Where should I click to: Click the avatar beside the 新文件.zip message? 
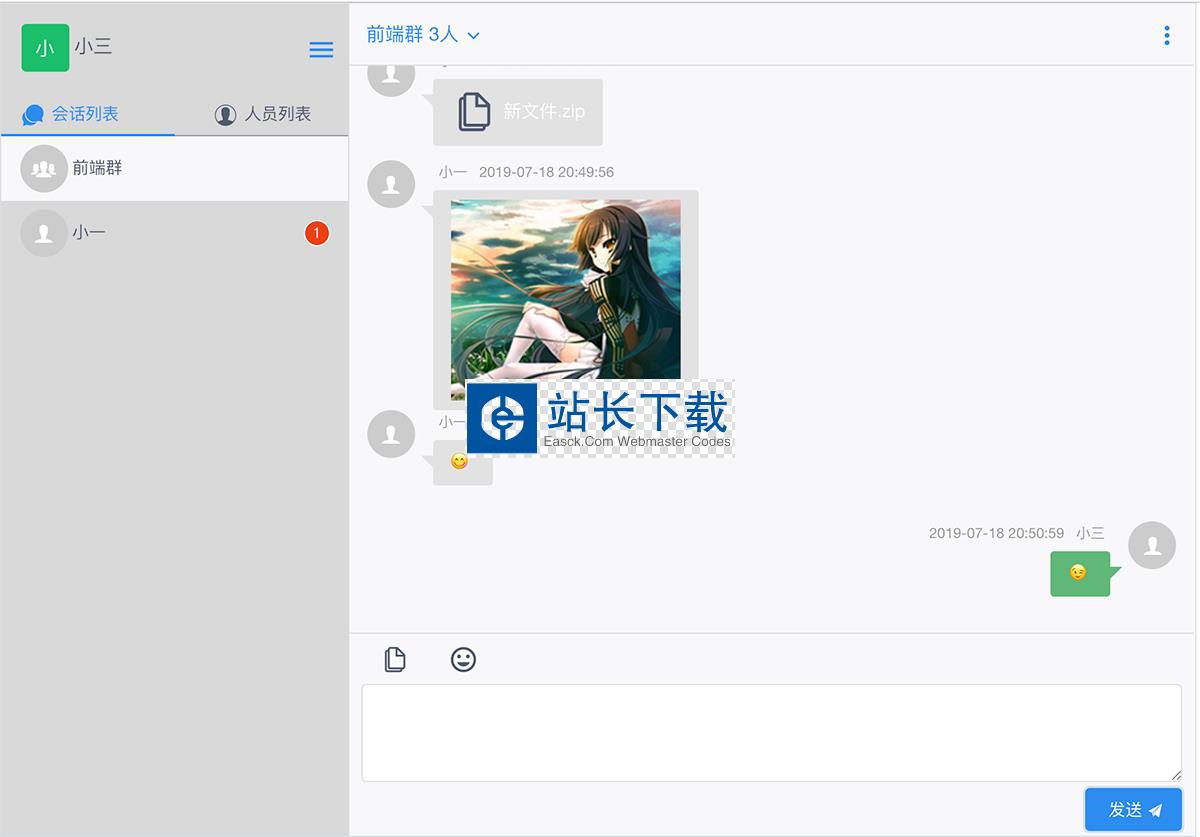(391, 78)
